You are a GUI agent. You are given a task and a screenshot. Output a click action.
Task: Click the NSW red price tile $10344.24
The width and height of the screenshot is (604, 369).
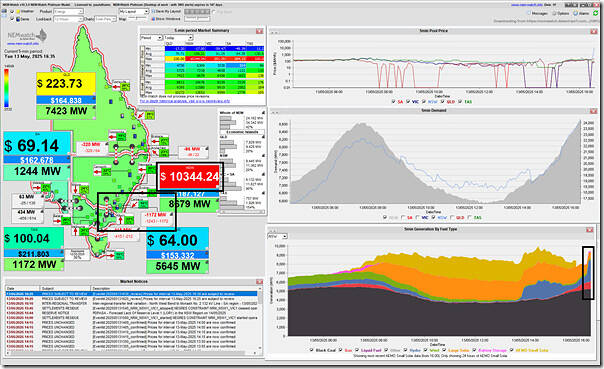click(190, 177)
